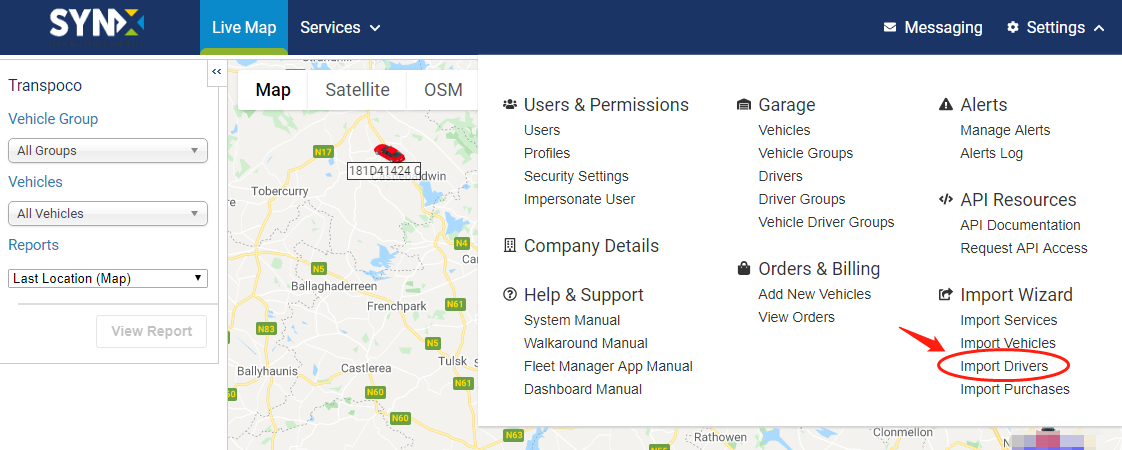The image size is (1122, 450).
Task: Click the Garage section icon
Action: pyautogui.click(x=743, y=105)
